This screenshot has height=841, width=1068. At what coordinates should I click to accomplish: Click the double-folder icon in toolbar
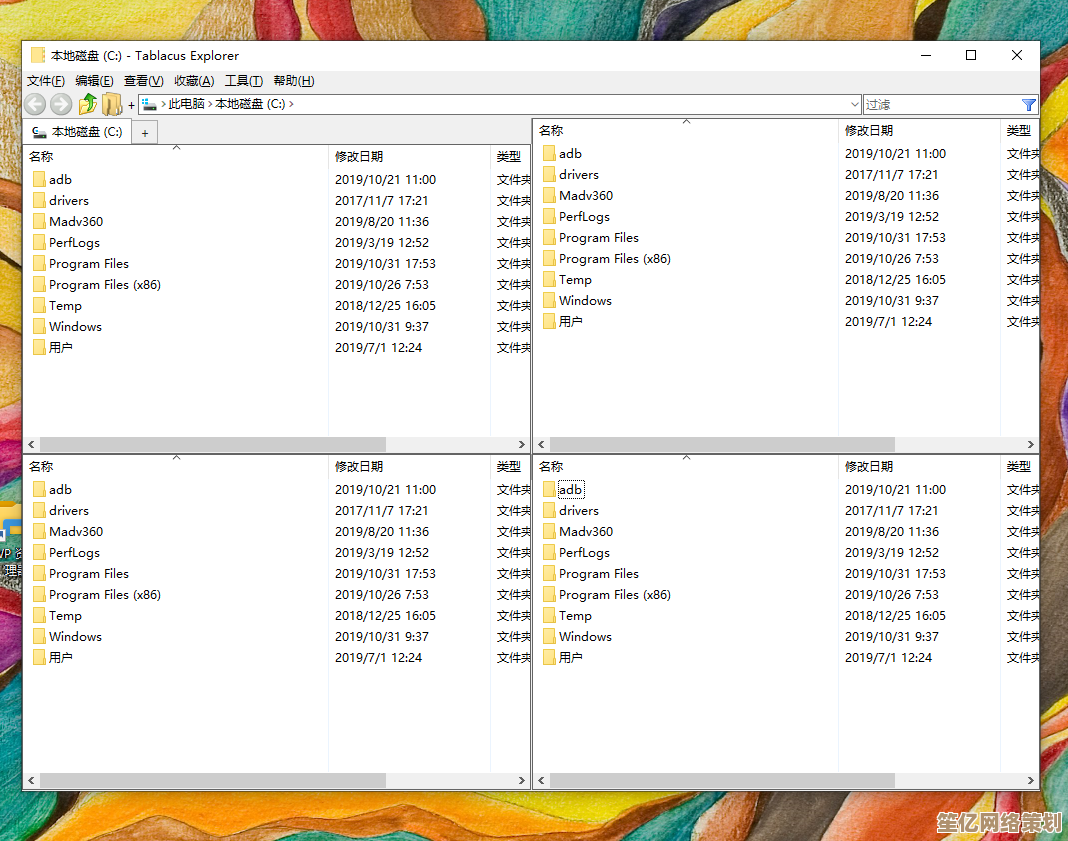point(112,104)
